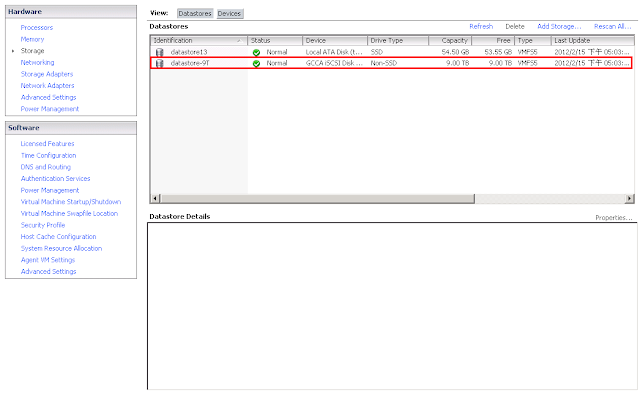Image resolution: width=640 pixels, height=395 pixels.
Task: Open Networking hardware page
Action: coord(37,62)
